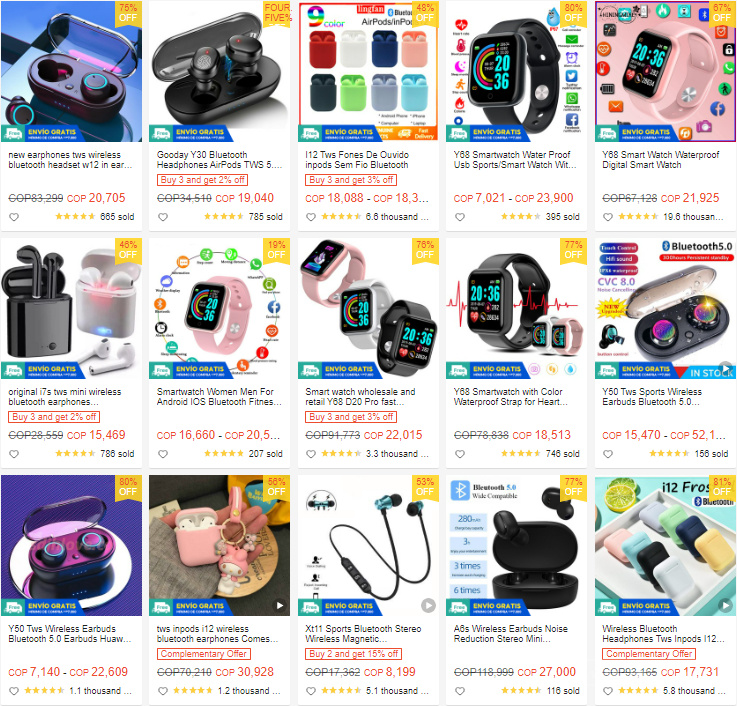
Task: Add I12 Tws Fones to wishlist heart
Action: tap(311, 217)
